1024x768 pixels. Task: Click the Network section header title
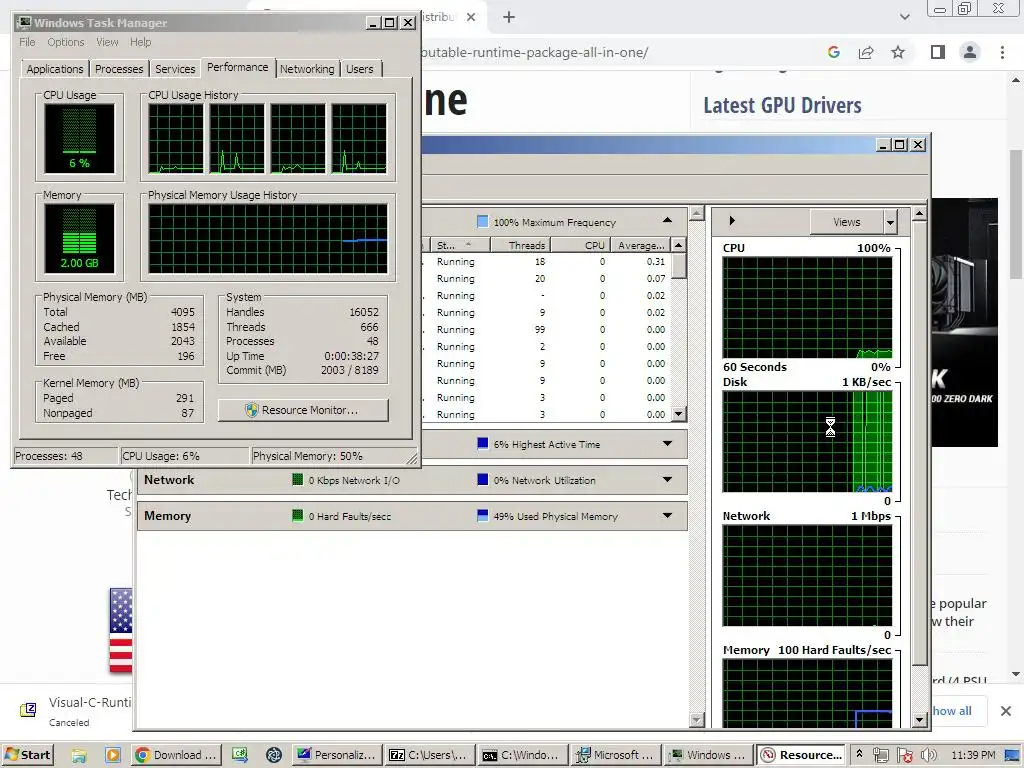pyautogui.click(x=169, y=480)
